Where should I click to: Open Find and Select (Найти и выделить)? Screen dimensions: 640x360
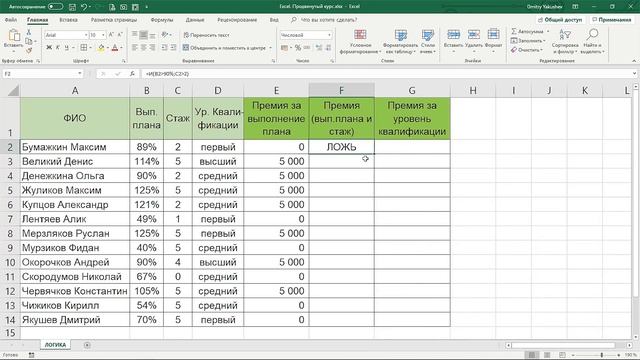pos(593,42)
